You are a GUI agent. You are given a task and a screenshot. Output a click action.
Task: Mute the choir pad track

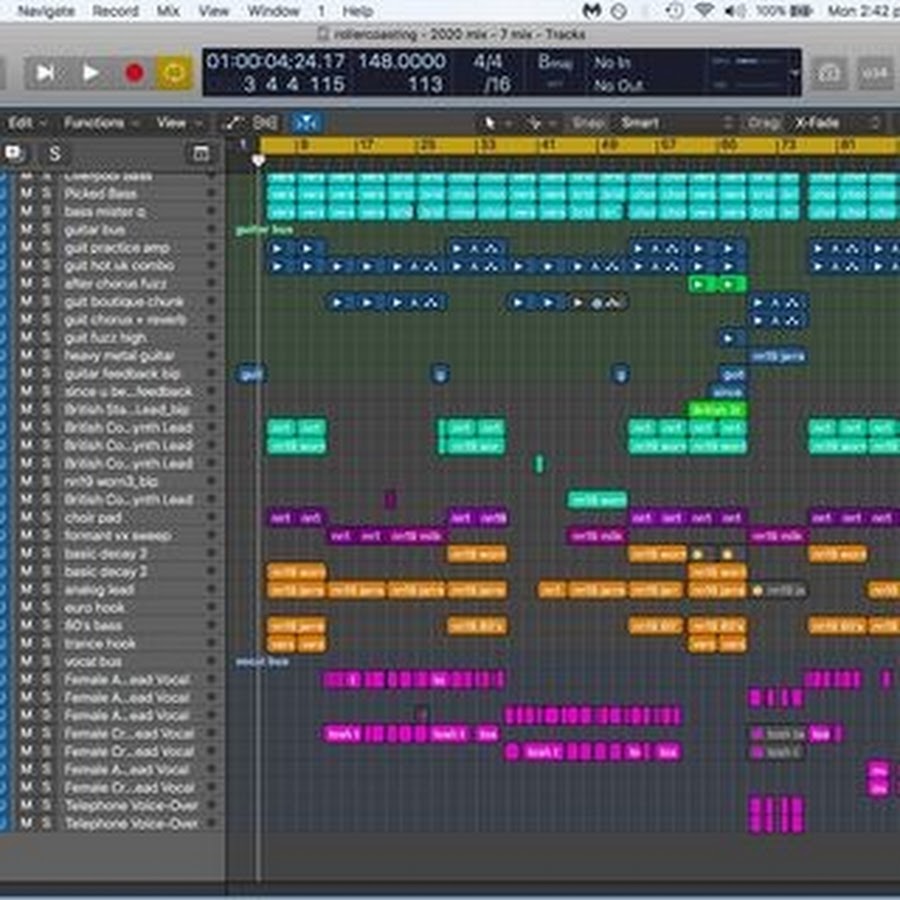pos(27,518)
